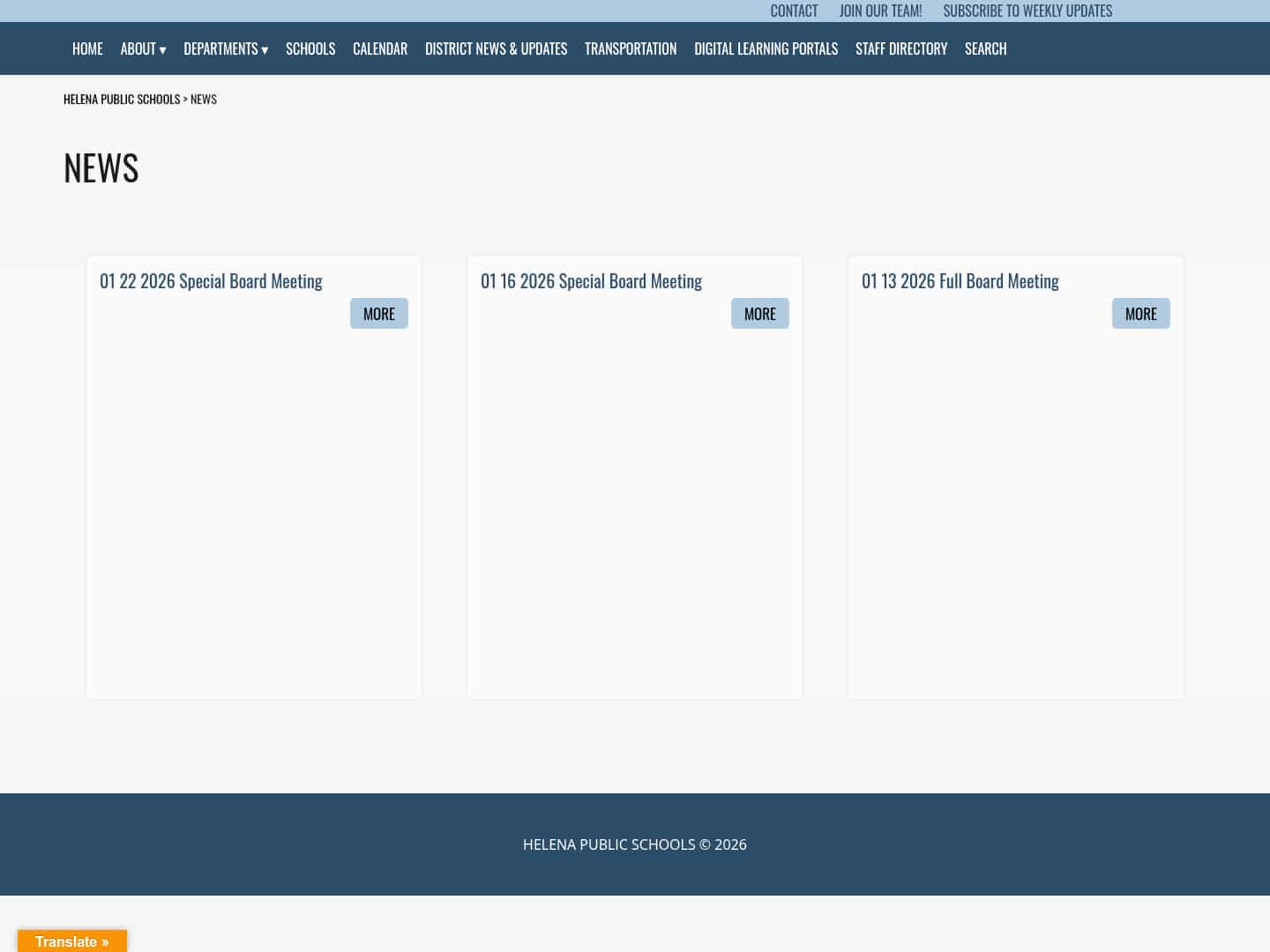
Task: Open the CALENDAR page
Action: tap(379, 48)
